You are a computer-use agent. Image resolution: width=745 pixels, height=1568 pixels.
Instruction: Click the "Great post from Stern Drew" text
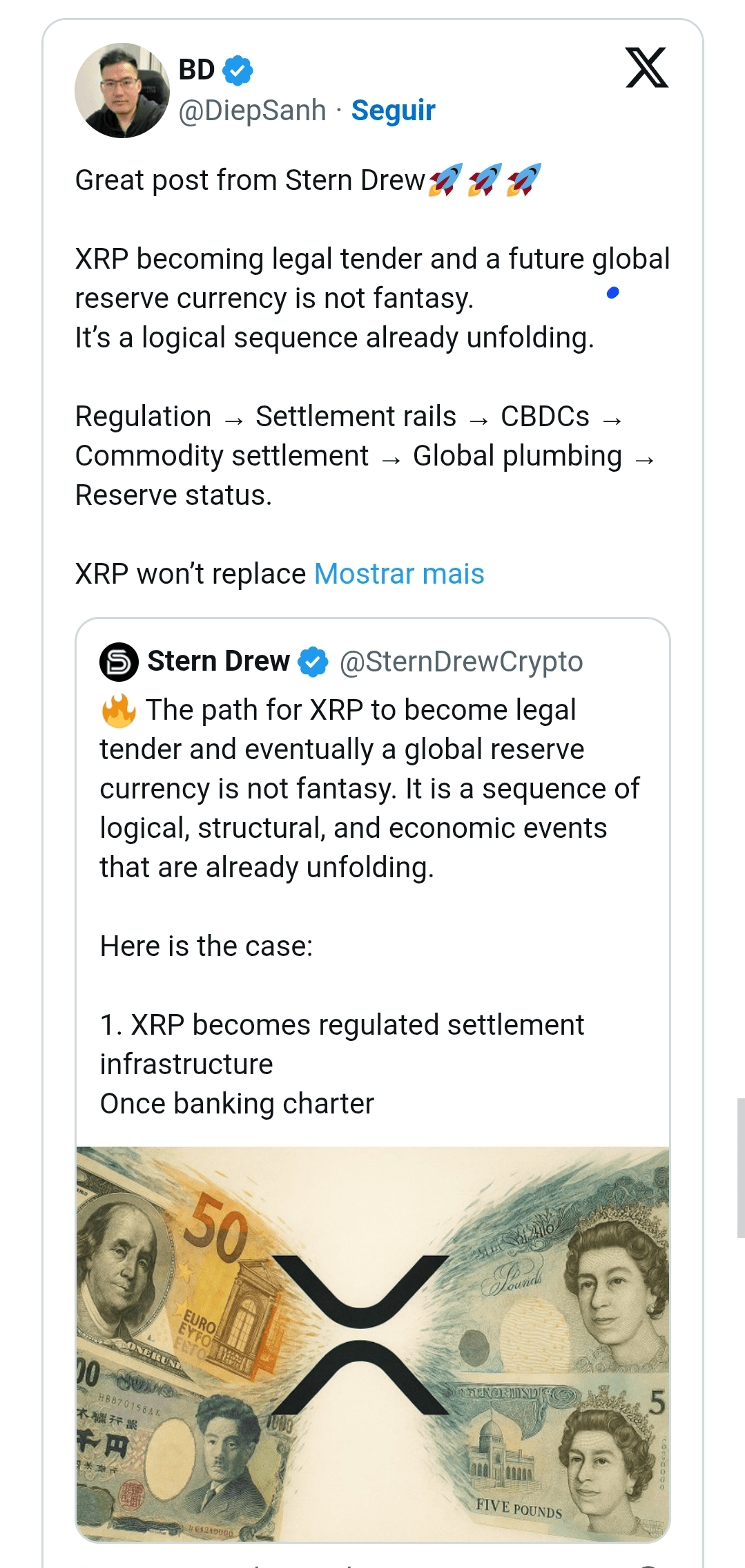point(250,180)
